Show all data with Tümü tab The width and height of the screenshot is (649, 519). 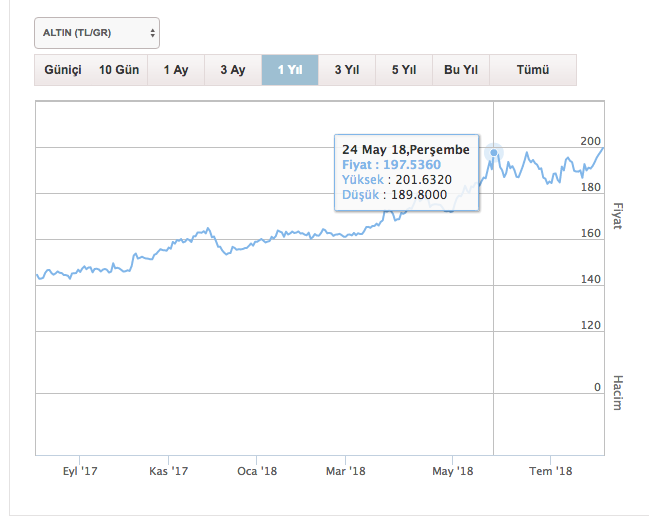(533, 70)
